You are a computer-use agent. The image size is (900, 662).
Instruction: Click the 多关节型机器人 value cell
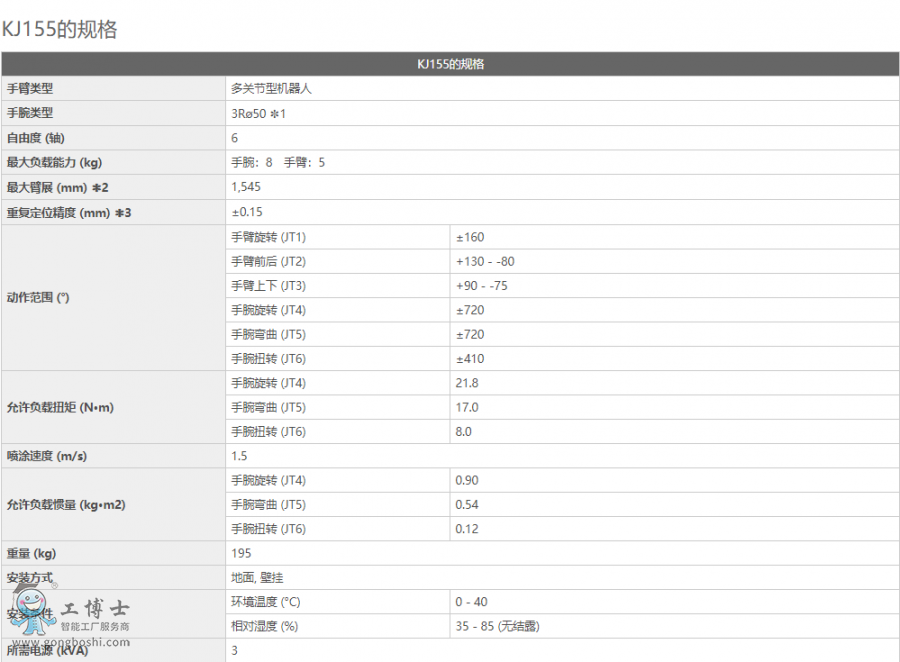[x=272, y=89]
